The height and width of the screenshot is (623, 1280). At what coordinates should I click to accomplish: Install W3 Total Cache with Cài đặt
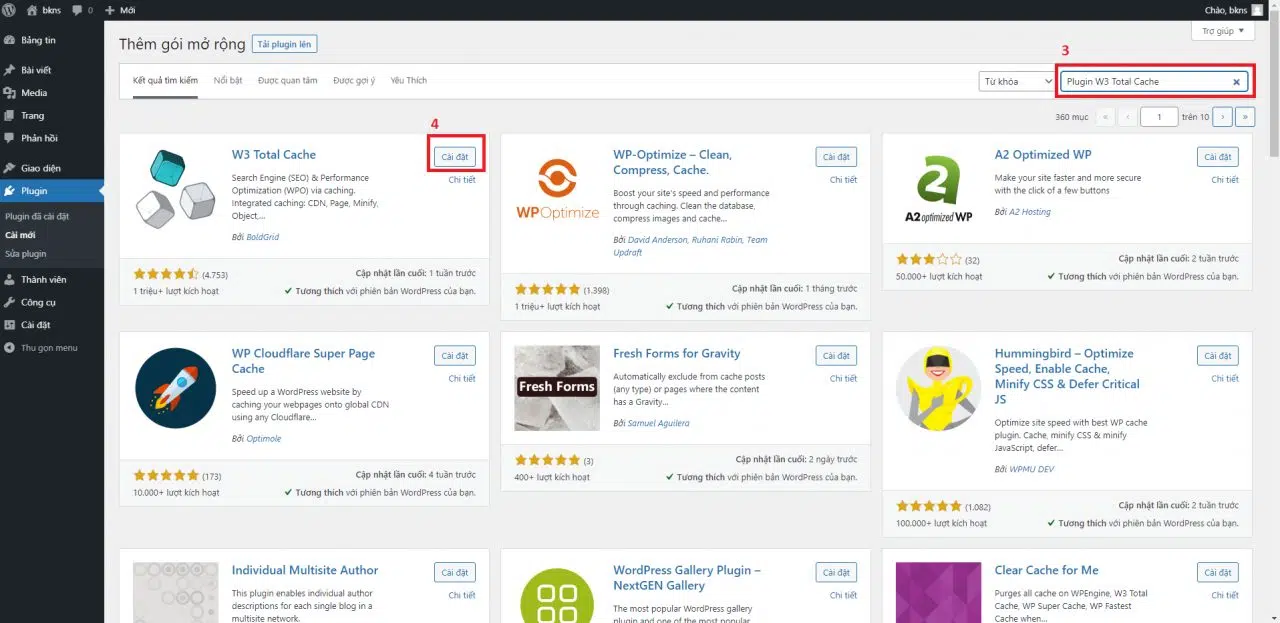[x=455, y=157]
